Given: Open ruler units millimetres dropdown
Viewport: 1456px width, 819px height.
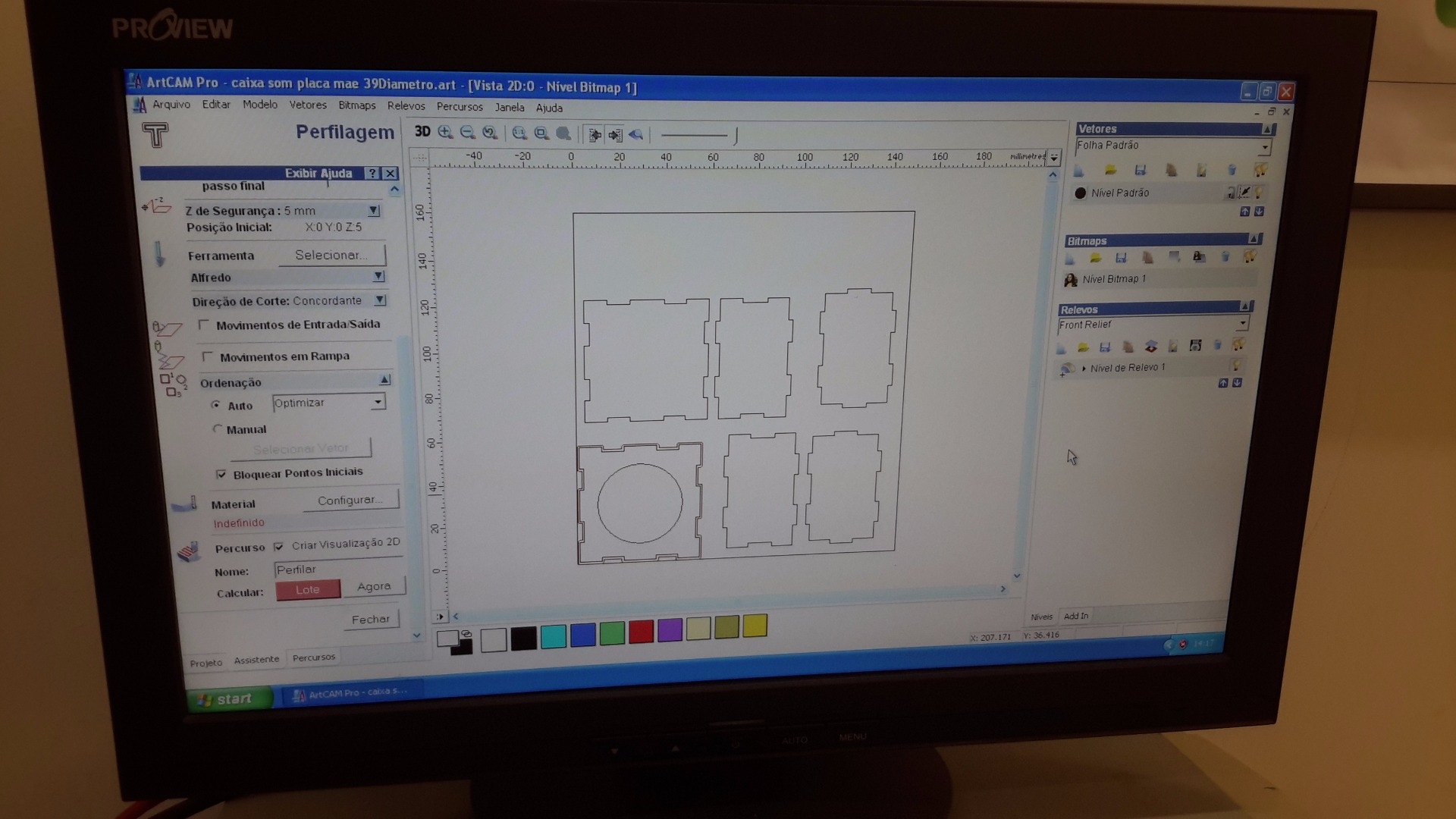Looking at the screenshot, I should coord(1053,157).
